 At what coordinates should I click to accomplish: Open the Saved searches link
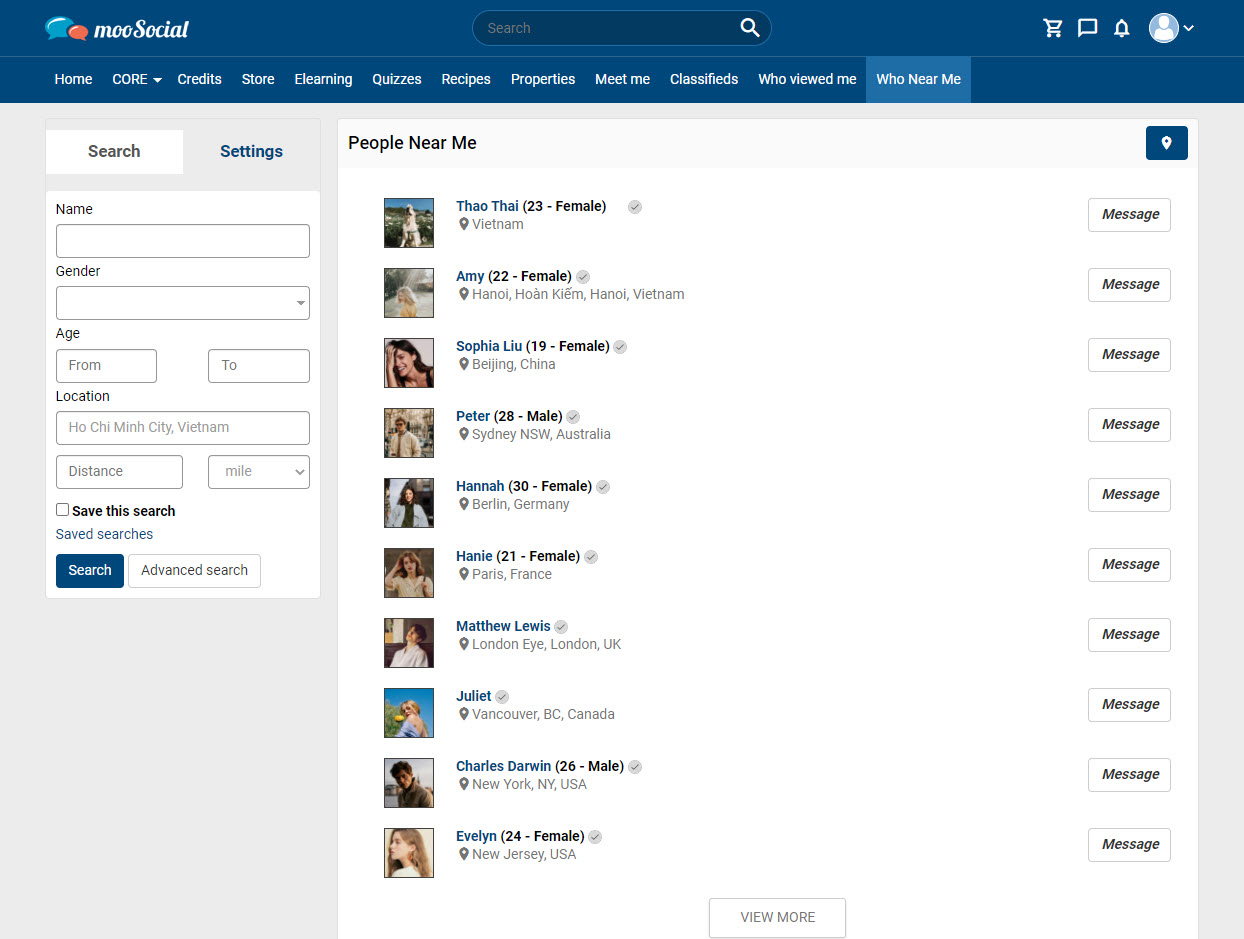pyautogui.click(x=104, y=534)
